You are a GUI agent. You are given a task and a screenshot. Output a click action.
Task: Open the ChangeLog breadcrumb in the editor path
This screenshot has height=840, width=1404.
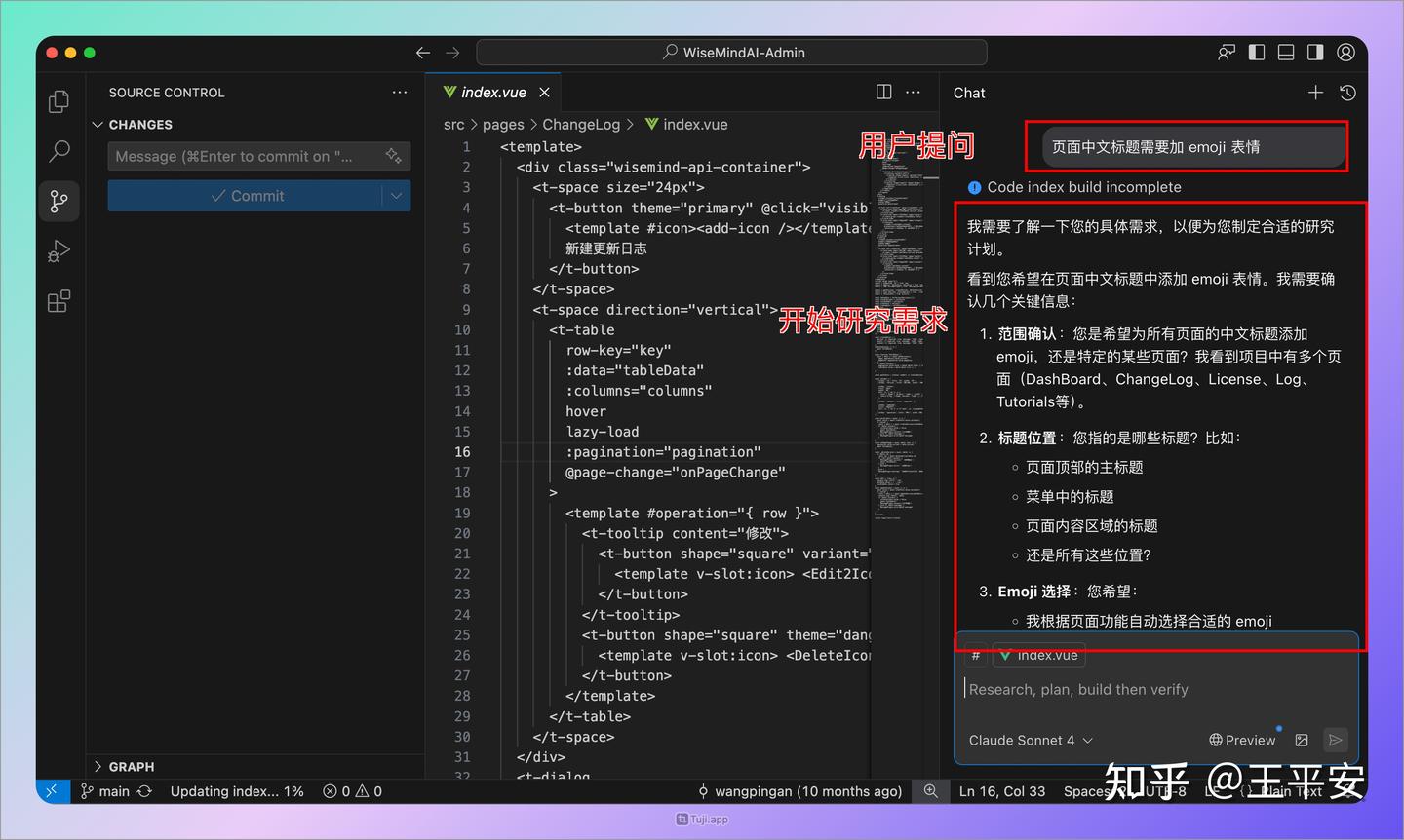(581, 124)
